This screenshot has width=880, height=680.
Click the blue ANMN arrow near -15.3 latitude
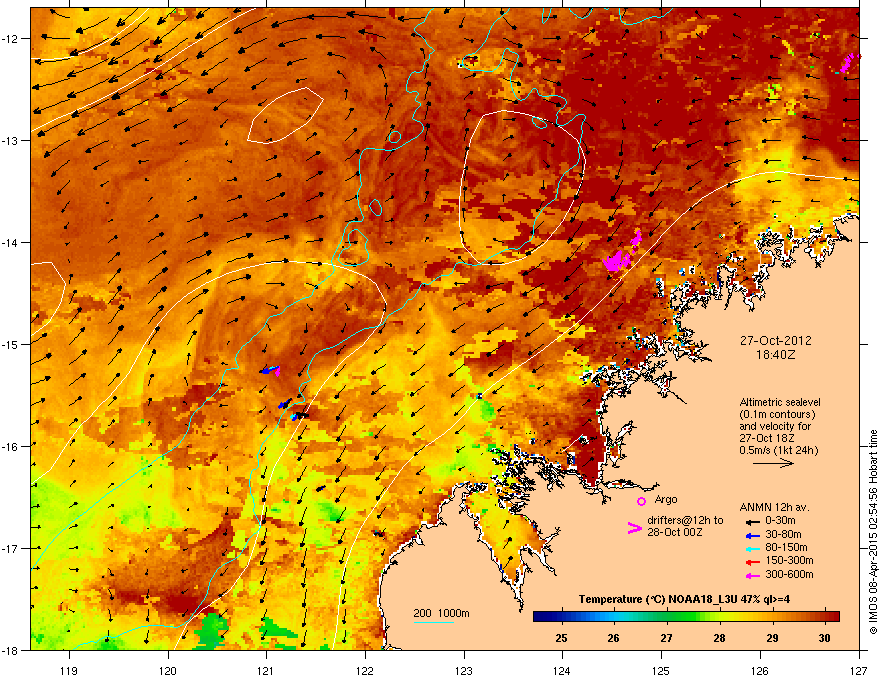tap(269, 370)
